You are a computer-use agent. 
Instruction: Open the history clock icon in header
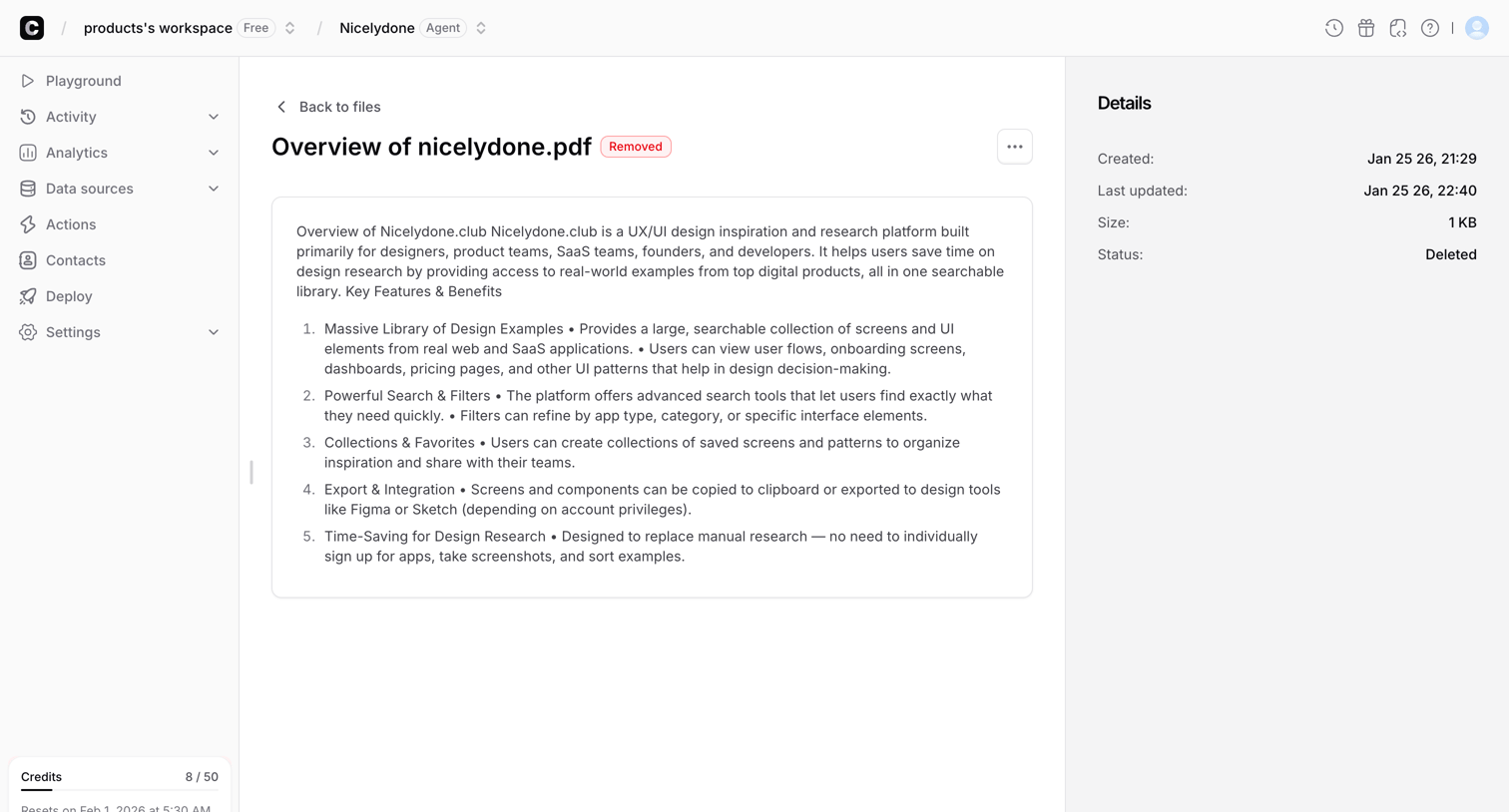click(x=1333, y=28)
